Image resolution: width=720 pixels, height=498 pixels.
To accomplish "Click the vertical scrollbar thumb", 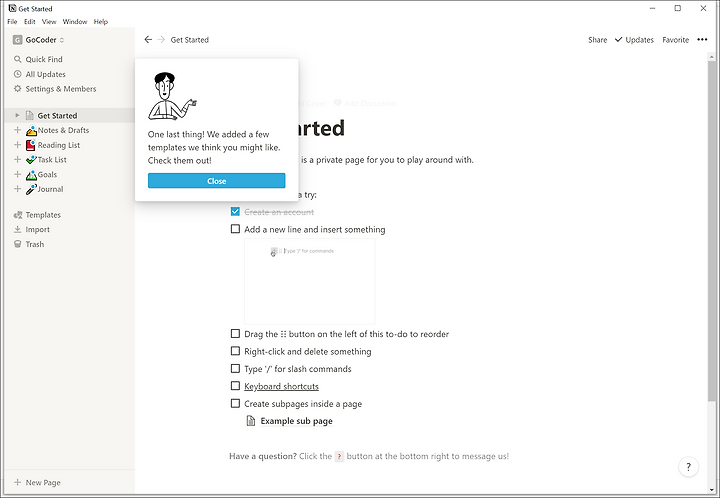I will pos(711,231).
